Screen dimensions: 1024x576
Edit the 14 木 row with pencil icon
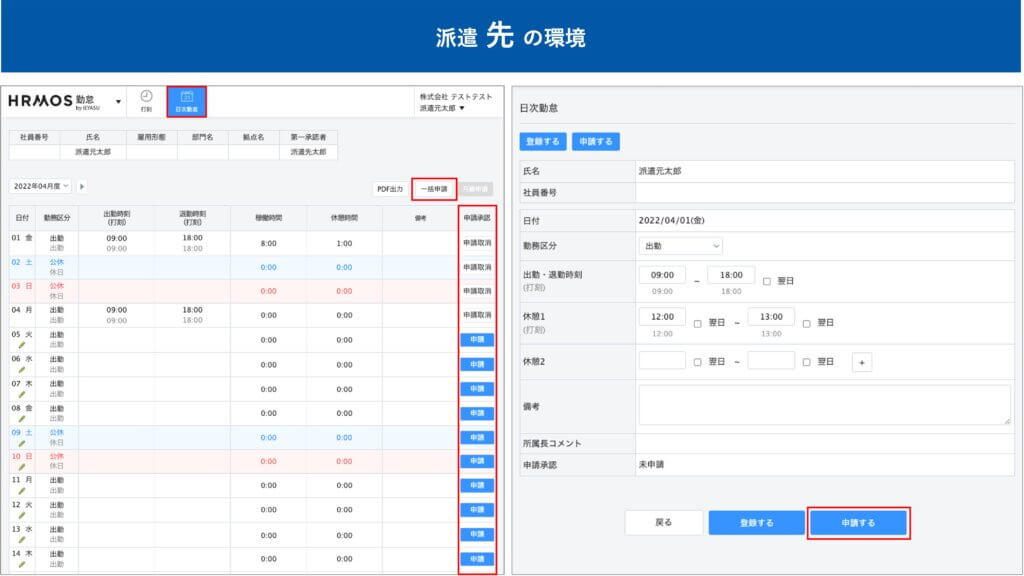tap(22, 565)
